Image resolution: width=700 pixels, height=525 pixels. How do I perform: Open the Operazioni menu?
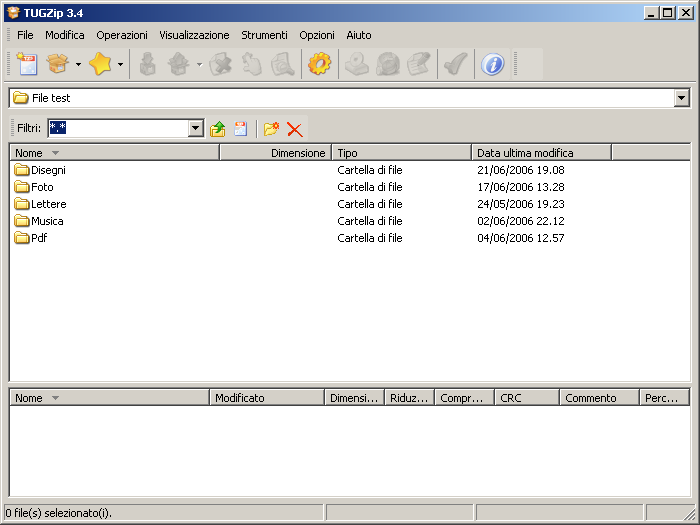tap(122, 35)
